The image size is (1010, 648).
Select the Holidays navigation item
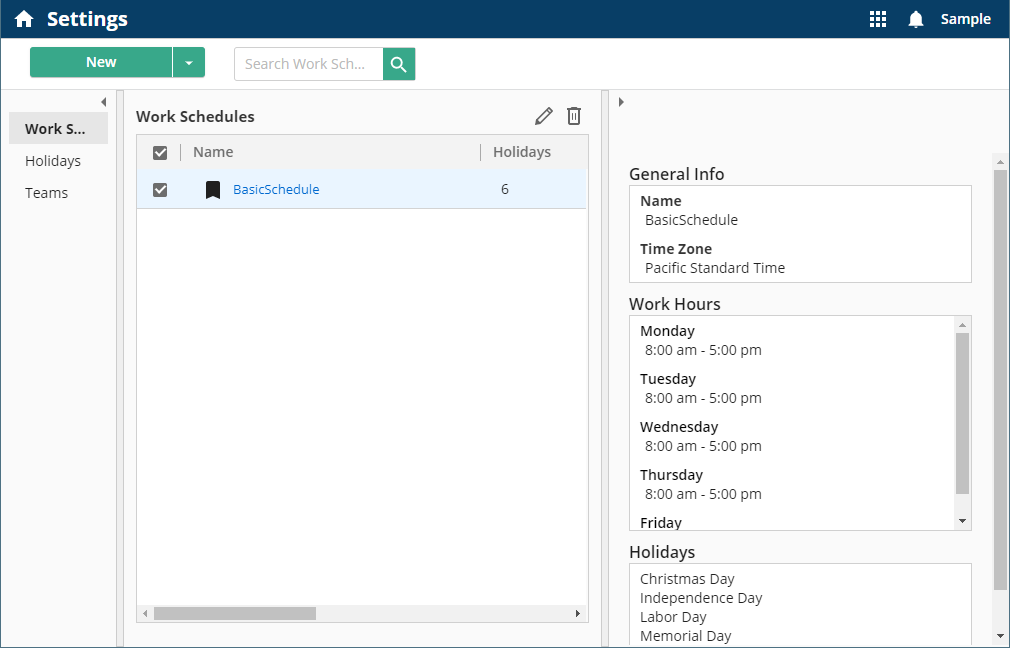pyautogui.click(x=53, y=161)
